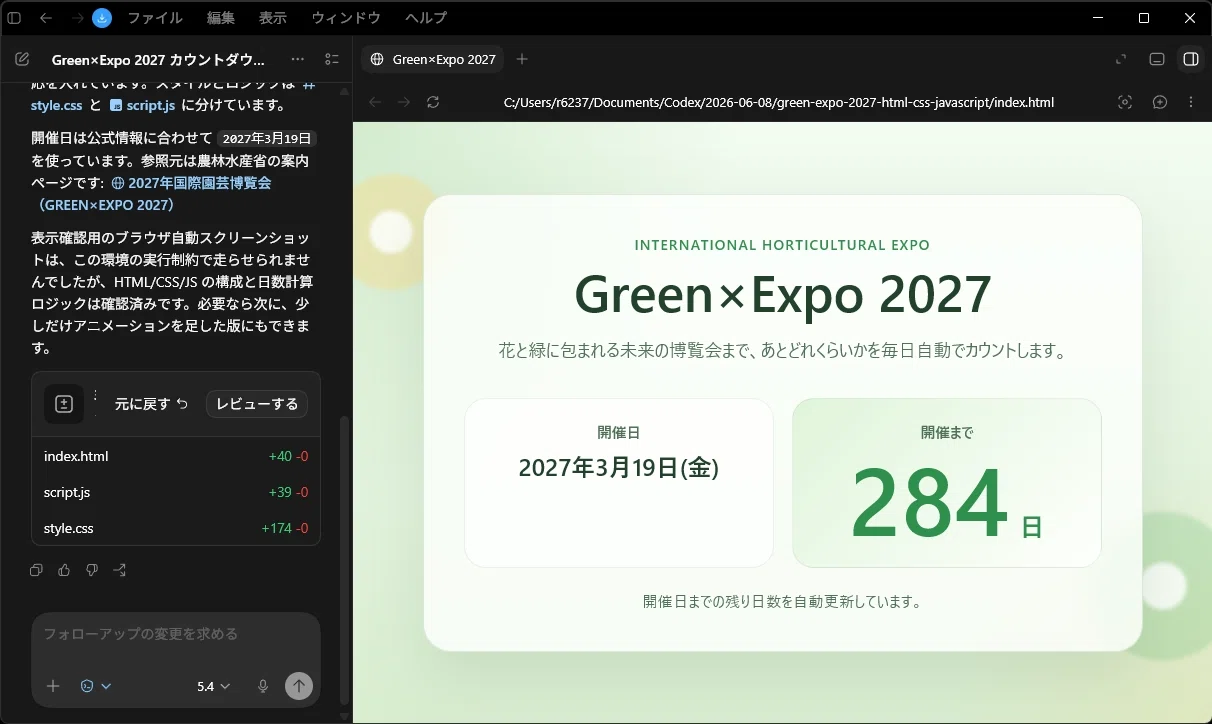Go forward with the title bar right arrow
This screenshot has width=1212, height=724.
click(x=76, y=18)
